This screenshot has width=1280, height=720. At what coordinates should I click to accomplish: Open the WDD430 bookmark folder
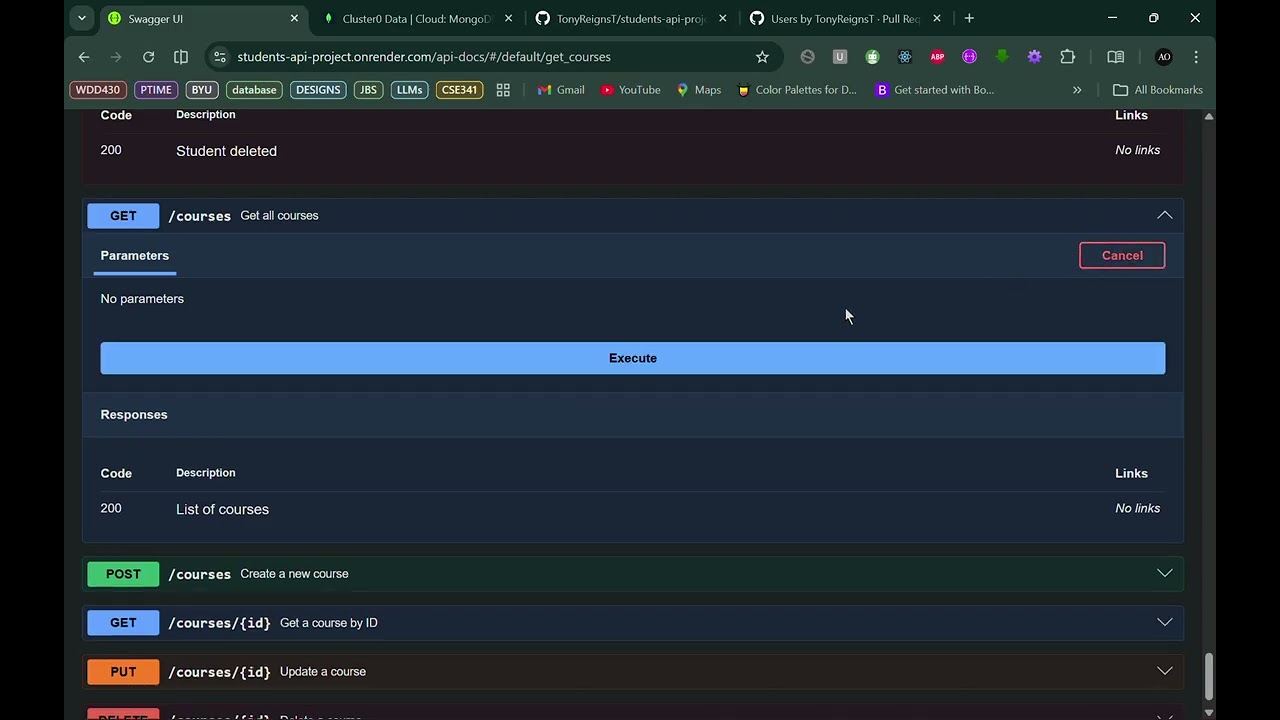point(98,90)
